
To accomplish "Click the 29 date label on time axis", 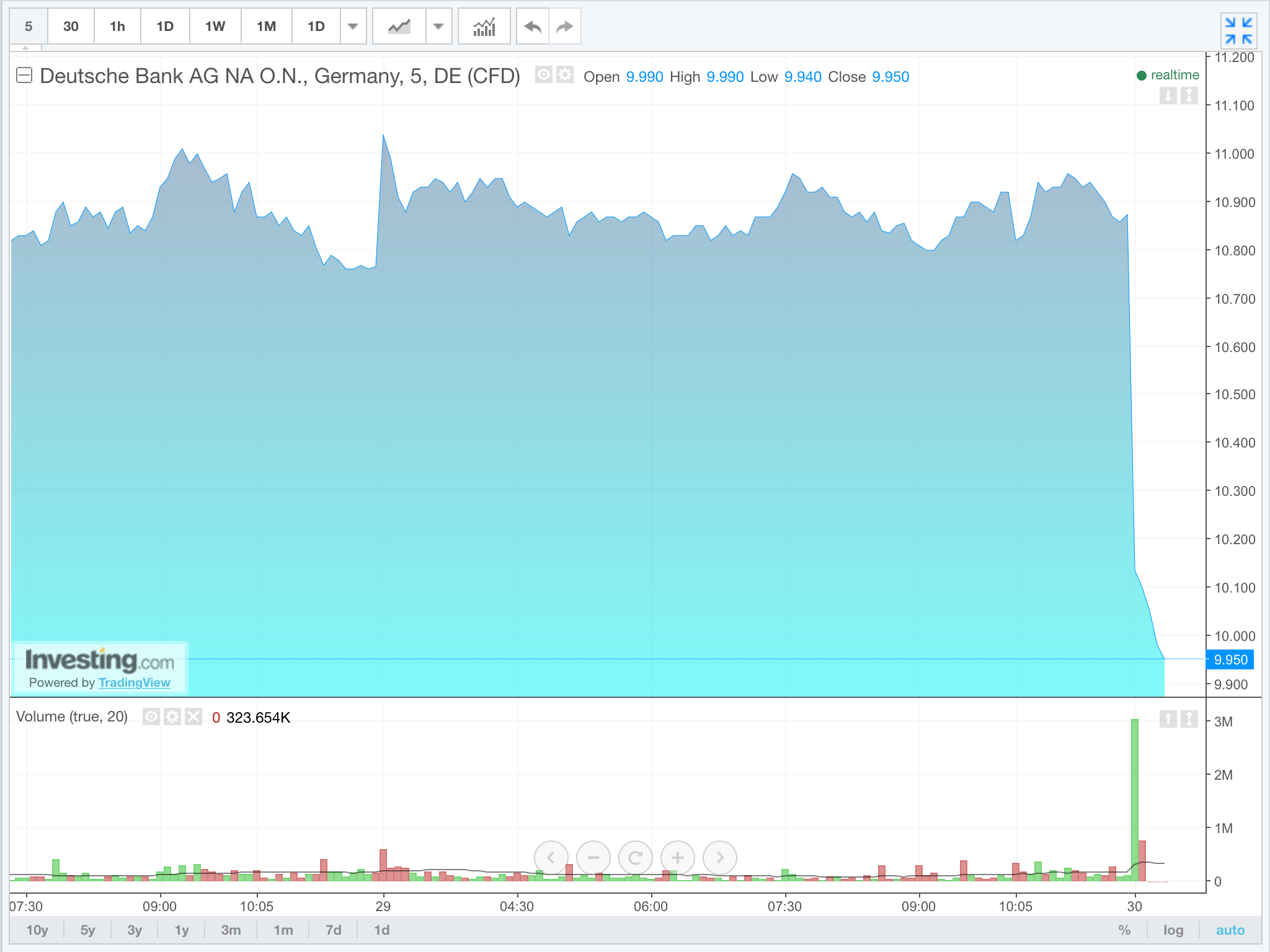I will click(x=383, y=906).
